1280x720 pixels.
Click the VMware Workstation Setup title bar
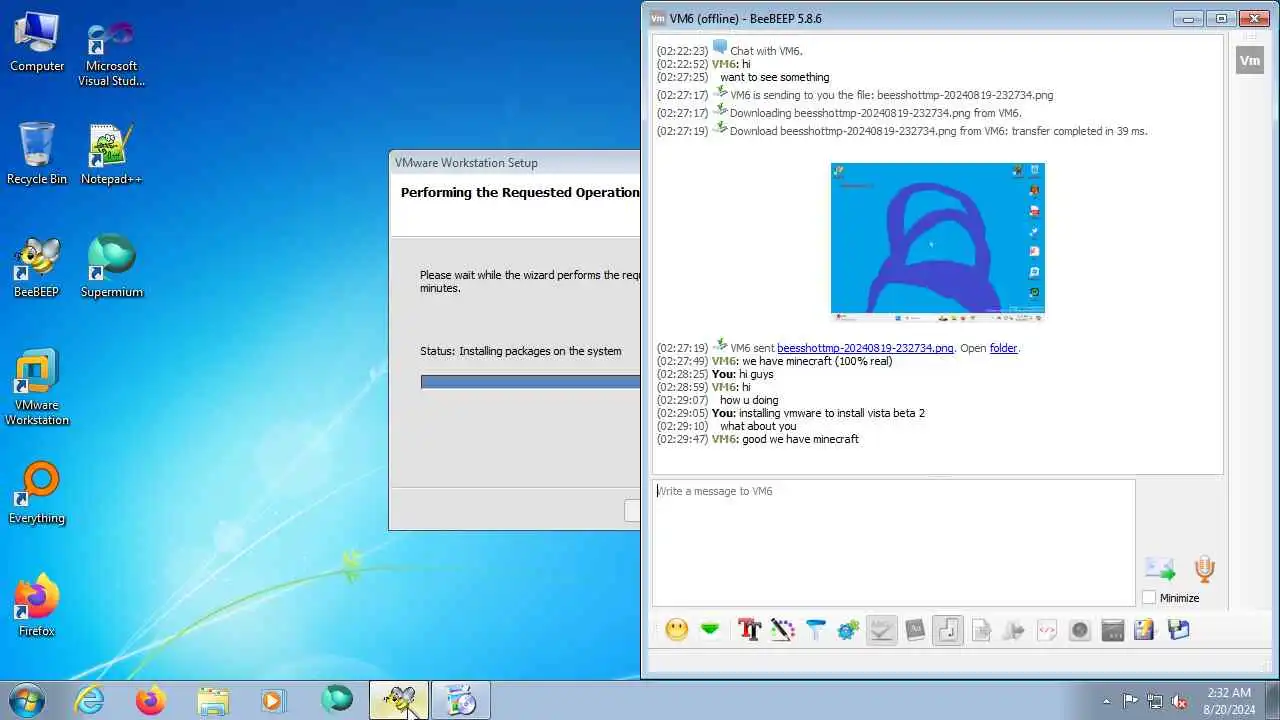tap(514, 163)
